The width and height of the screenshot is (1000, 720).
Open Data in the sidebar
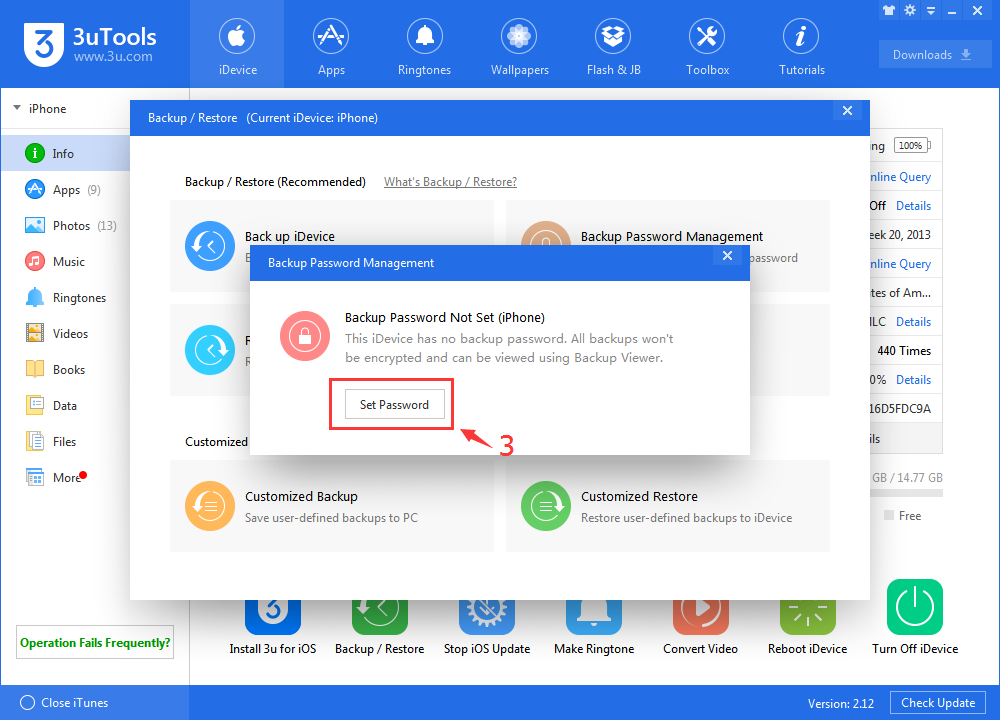[x=65, y=406]
